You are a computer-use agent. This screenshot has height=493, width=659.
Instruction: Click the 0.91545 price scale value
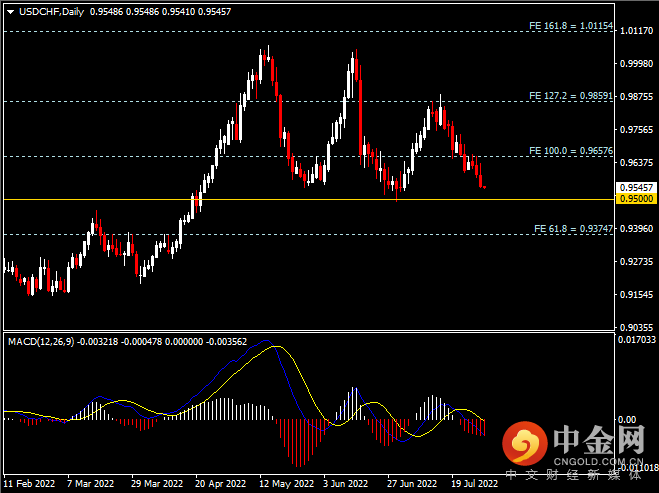pyautogui.click(x=637, y=295)
